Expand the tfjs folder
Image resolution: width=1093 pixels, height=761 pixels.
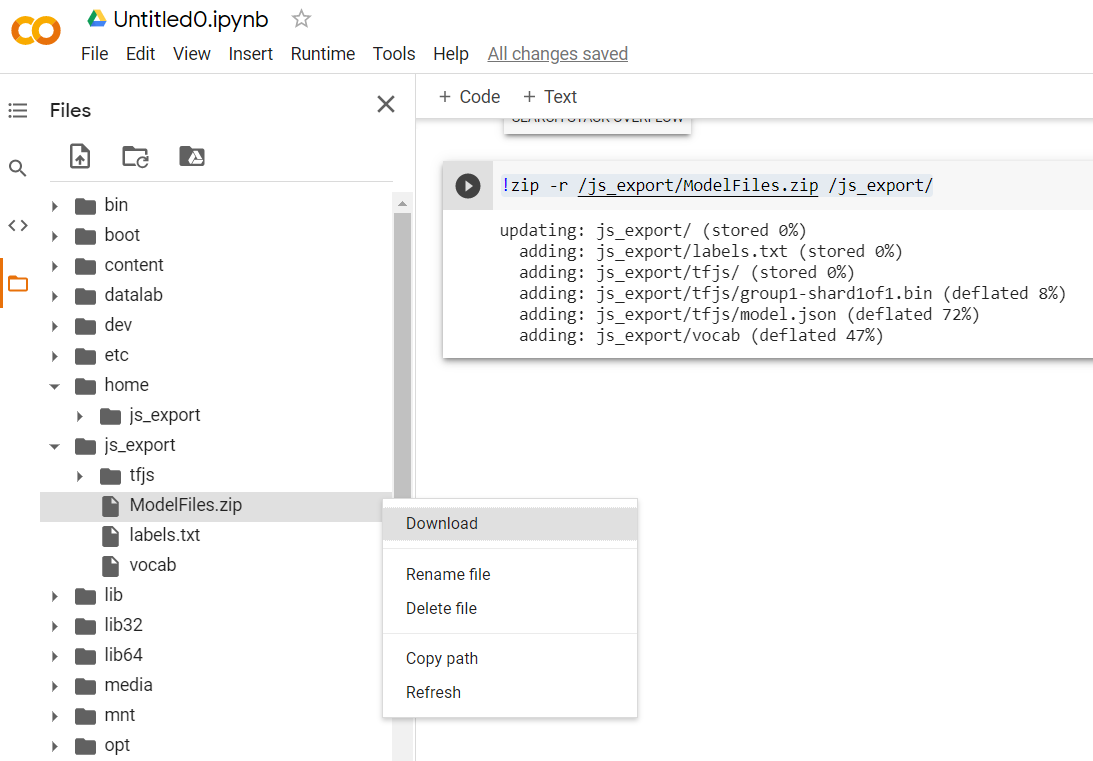pyautogui.click(x=80, y=476)
